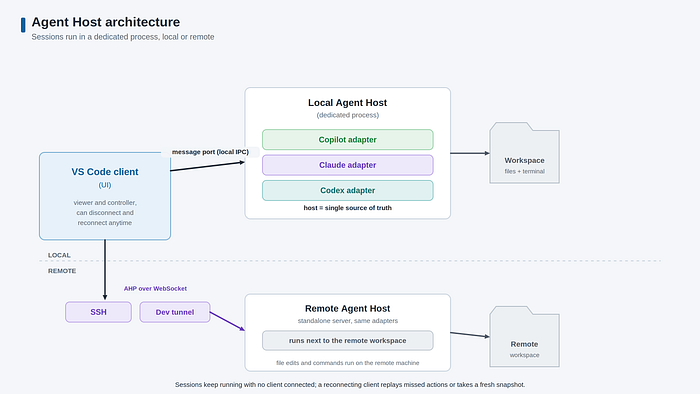This screenshot has width=700, height=394.
Task: Click the 'message port (local IPC)' label
Action: click(210, 152)
